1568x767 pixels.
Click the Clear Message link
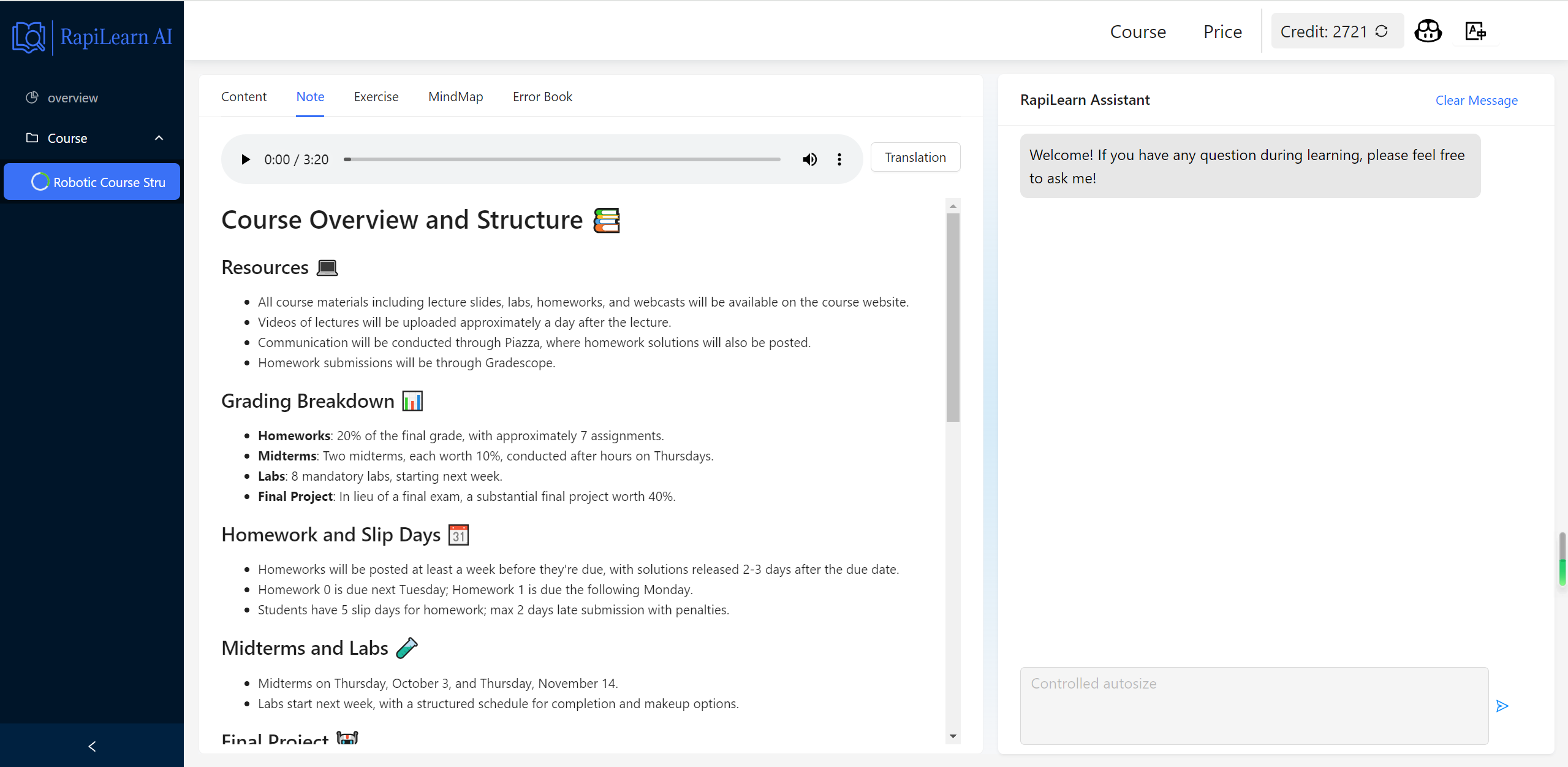pos(1476,101)
